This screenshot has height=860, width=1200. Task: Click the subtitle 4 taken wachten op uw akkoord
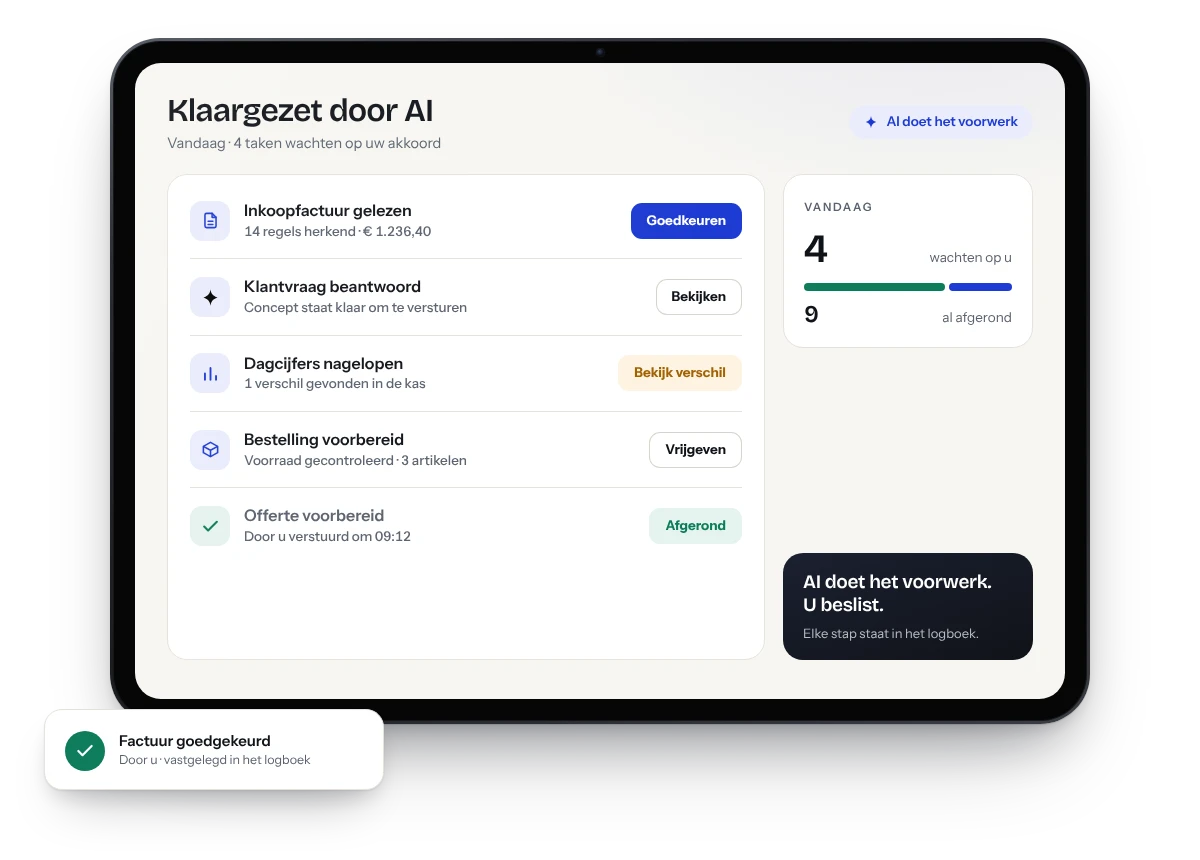pyautogui.click(x=337, y=143)
